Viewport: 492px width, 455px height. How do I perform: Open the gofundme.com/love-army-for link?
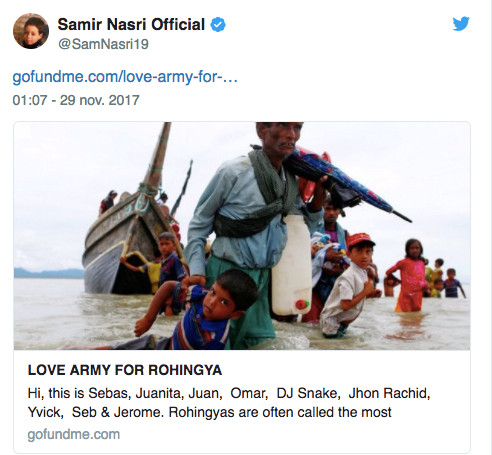(125, 77)
